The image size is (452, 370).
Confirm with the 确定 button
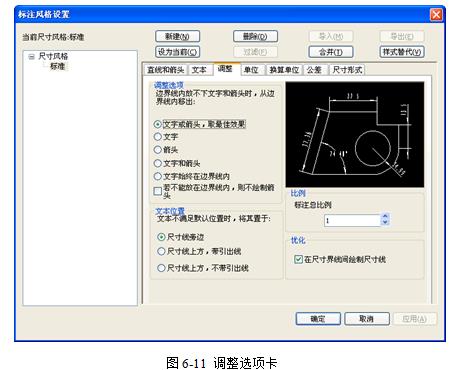(x=318, y=319)
